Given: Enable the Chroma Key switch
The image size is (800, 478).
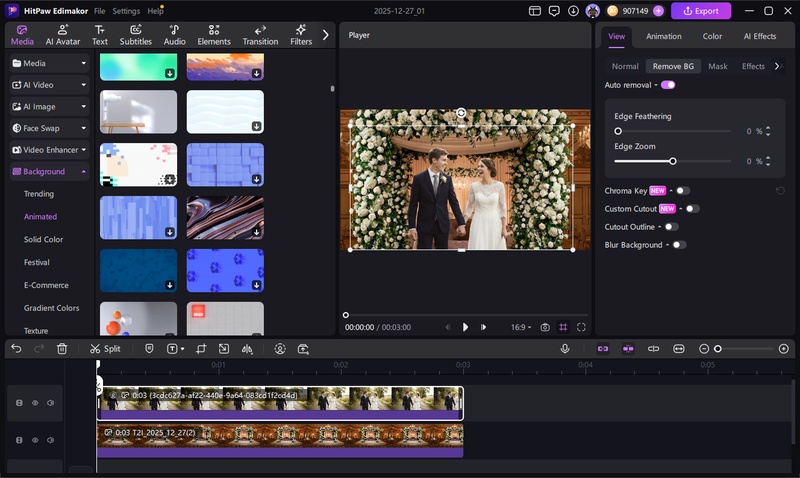Looking at the screenshot, I should (x=683, y=191).
